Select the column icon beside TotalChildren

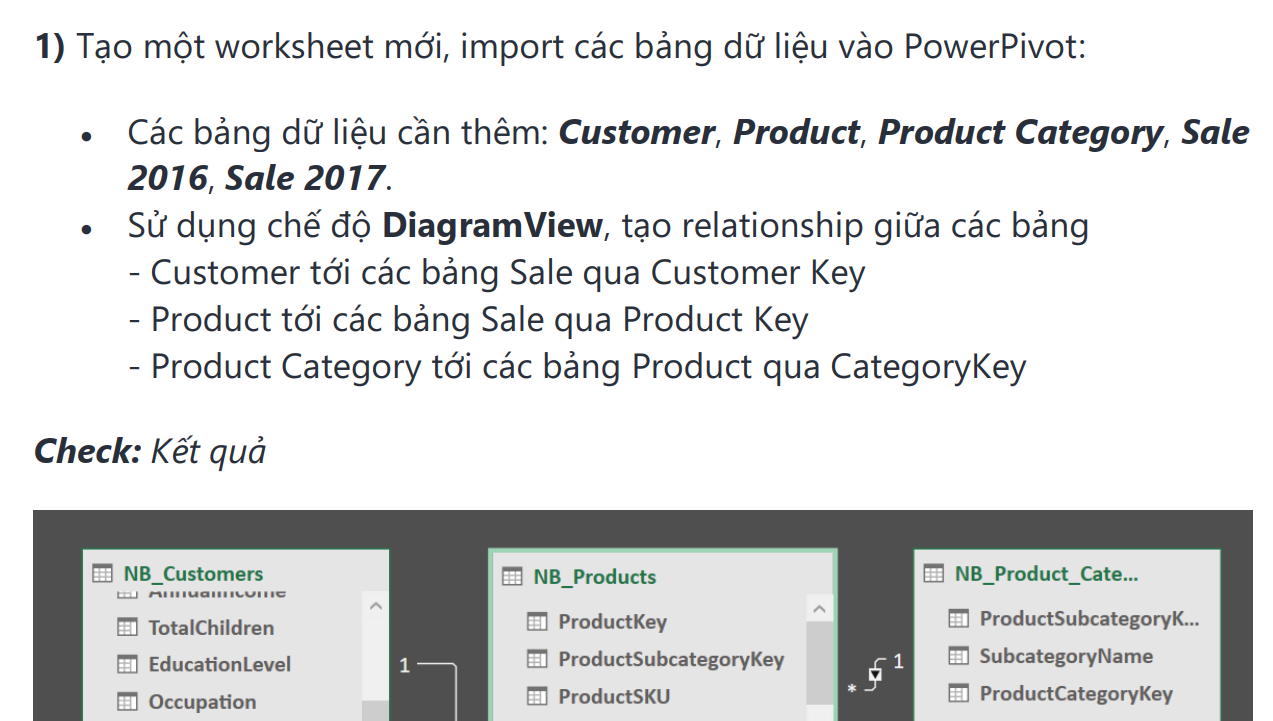127,628
